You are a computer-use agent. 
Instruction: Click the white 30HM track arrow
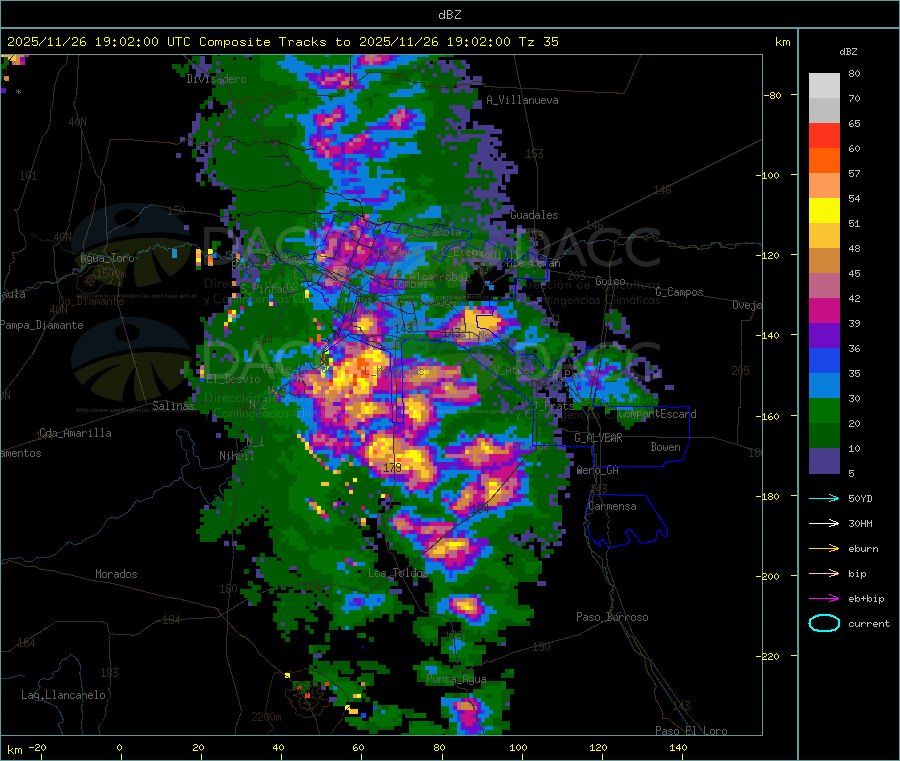pyautogui.click(x=824, y=523)
